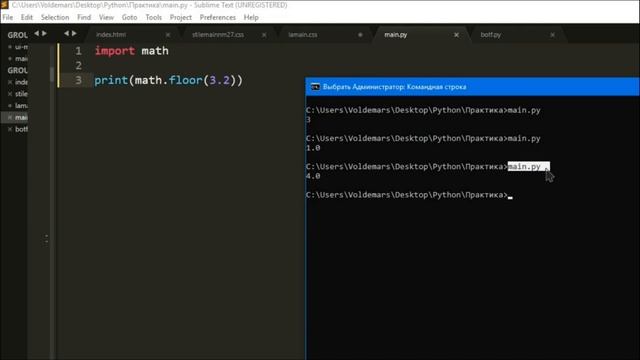The image size is (640, 360).
Task: Click the last empty prompt line in Command Prompt
Action: pyautogui.click(x=409, y=195)
